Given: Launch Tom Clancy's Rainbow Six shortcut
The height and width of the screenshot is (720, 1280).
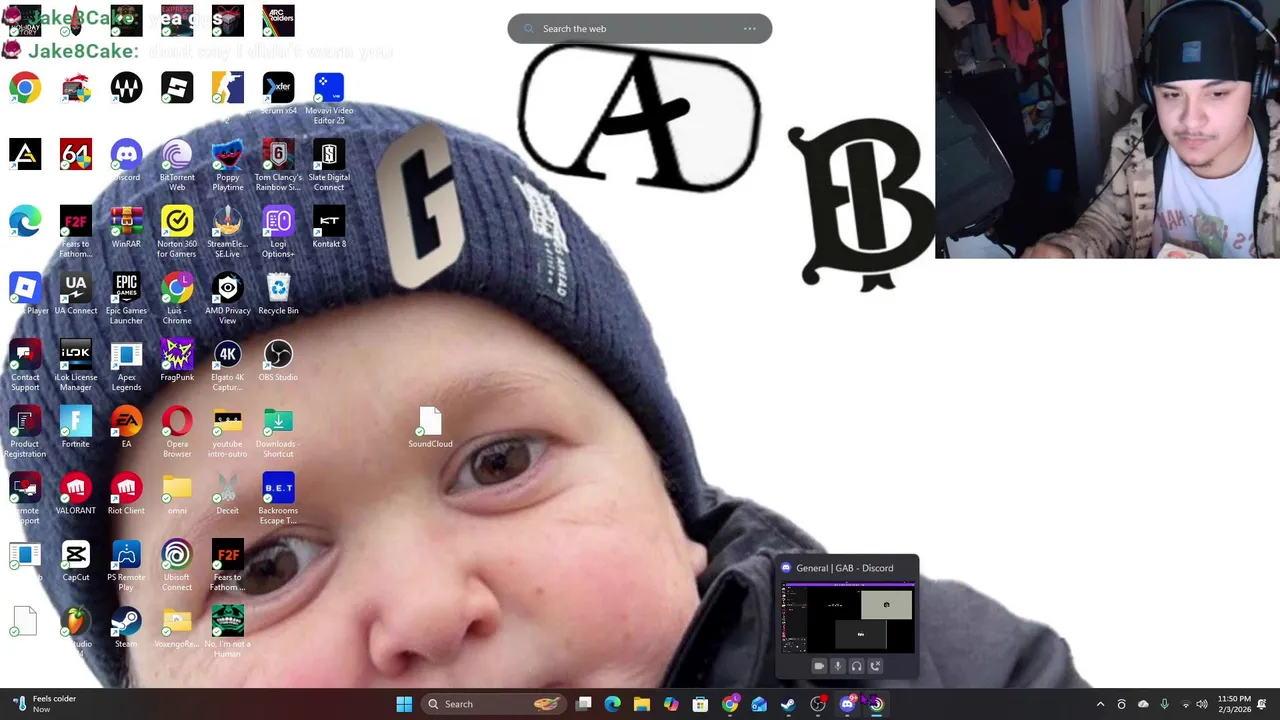Looking at the screenshot, I should coord(278,165).
